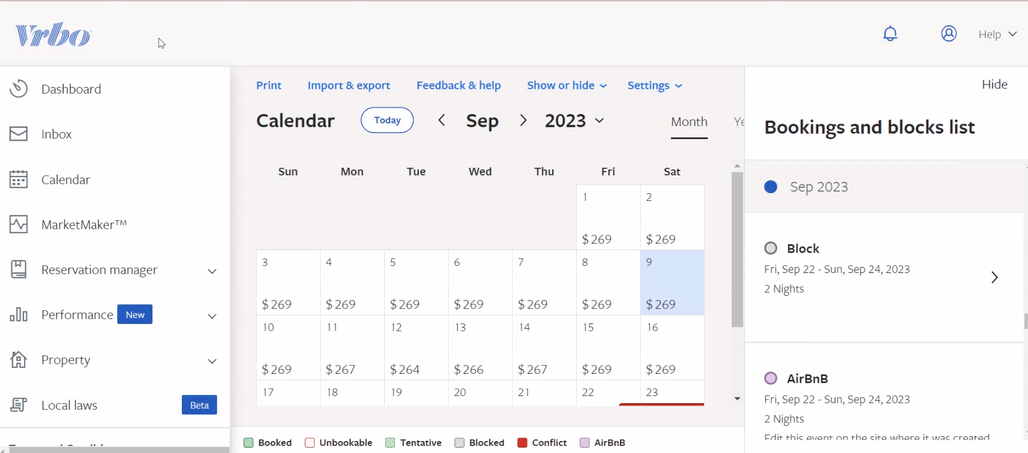Open the Settings dropdown

[654, 86]
